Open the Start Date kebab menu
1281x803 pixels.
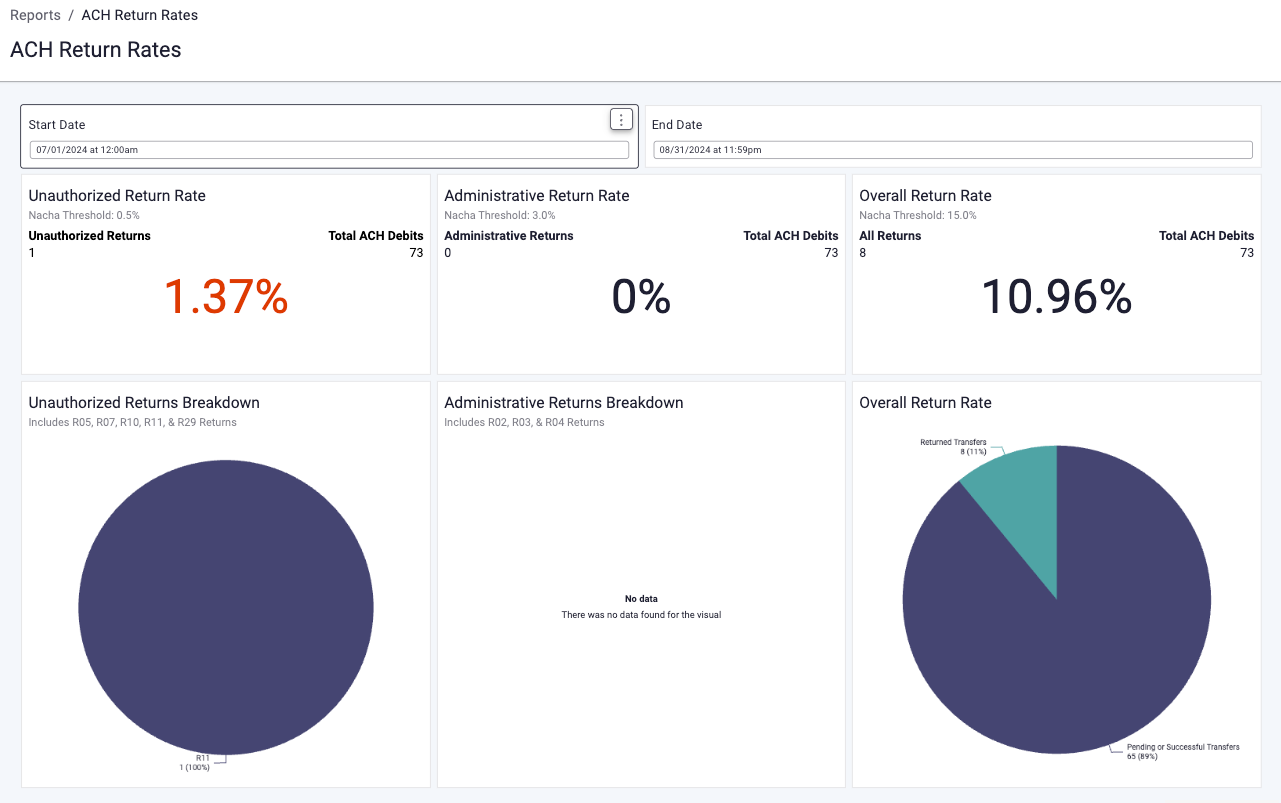(x=621, y=120)
